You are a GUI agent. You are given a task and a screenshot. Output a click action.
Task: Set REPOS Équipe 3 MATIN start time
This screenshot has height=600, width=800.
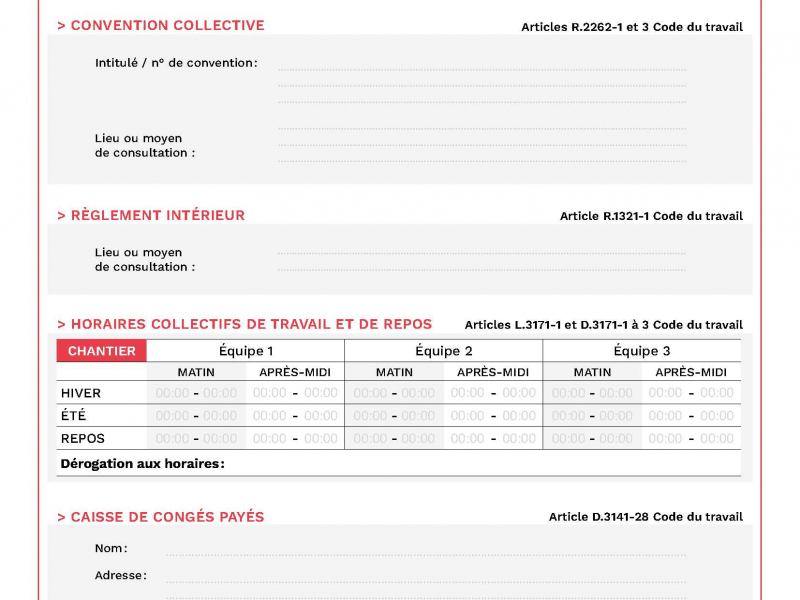coord(568,439)
